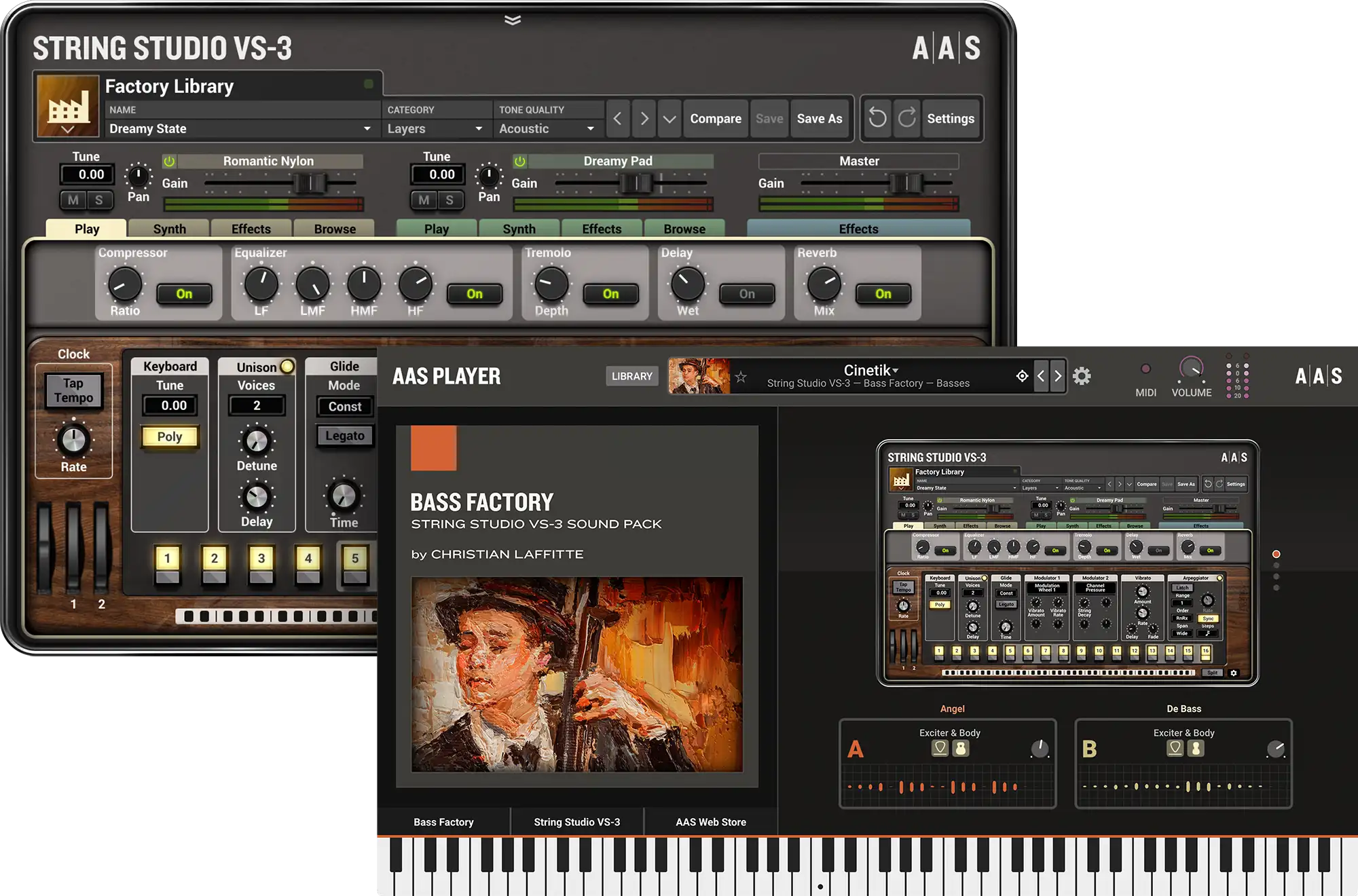1358x896 pixels.
Task: Open the Category Layers dropdown
Action: pos(435,128)
